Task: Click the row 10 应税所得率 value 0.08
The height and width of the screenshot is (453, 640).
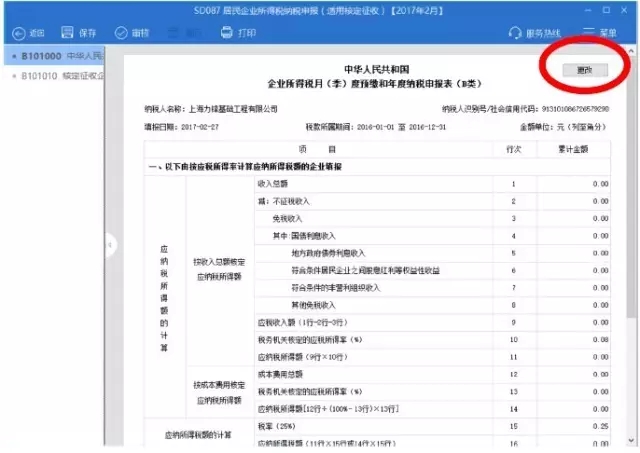Action: (x=600, y=340)
